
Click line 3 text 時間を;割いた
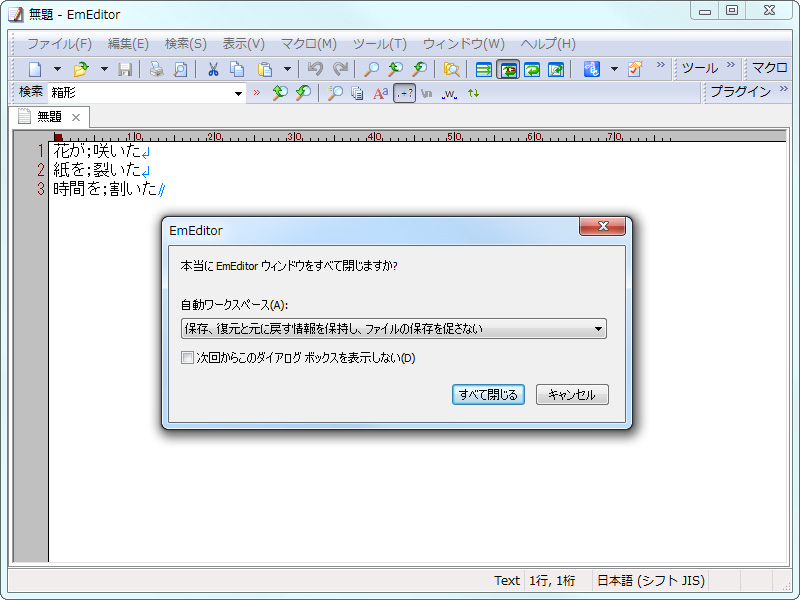[105, 189]
